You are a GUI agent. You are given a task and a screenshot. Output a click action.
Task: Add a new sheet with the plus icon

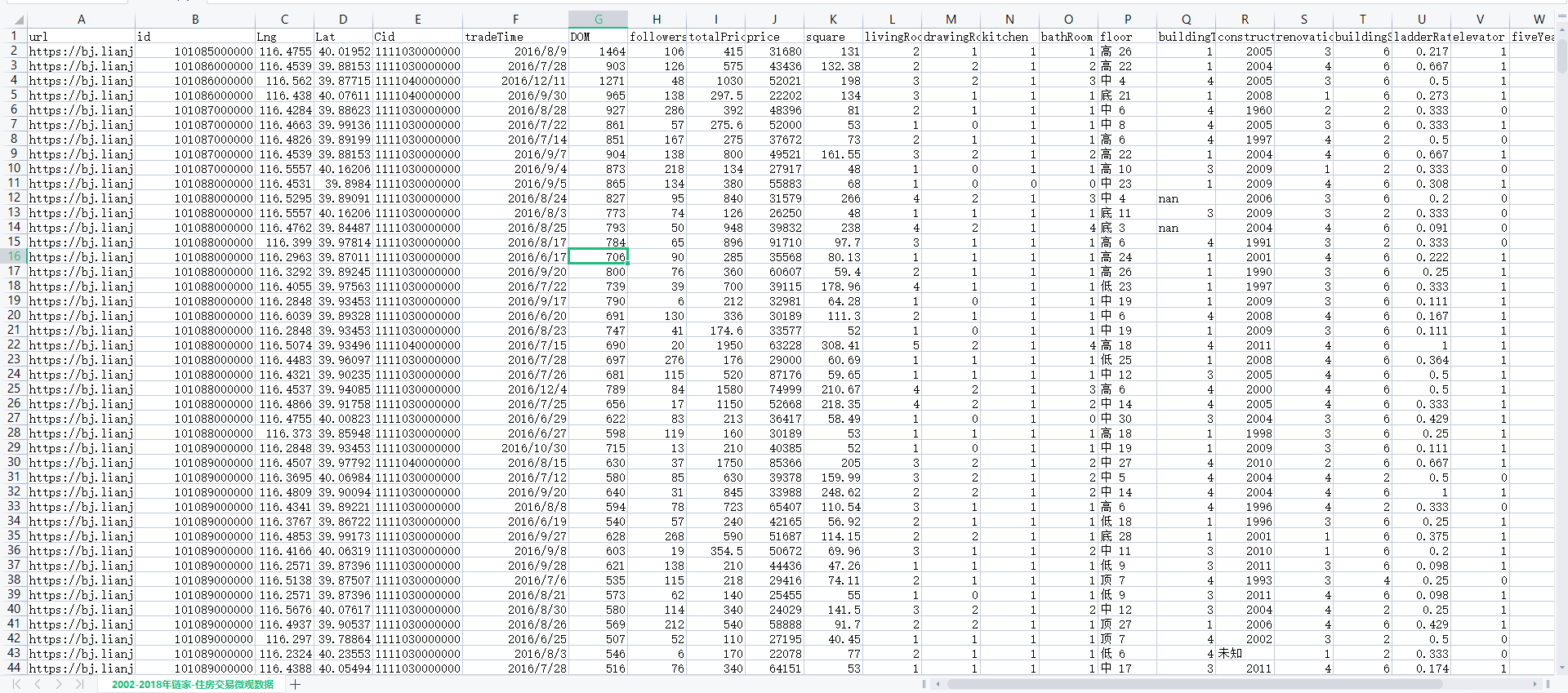click(296, 684)
